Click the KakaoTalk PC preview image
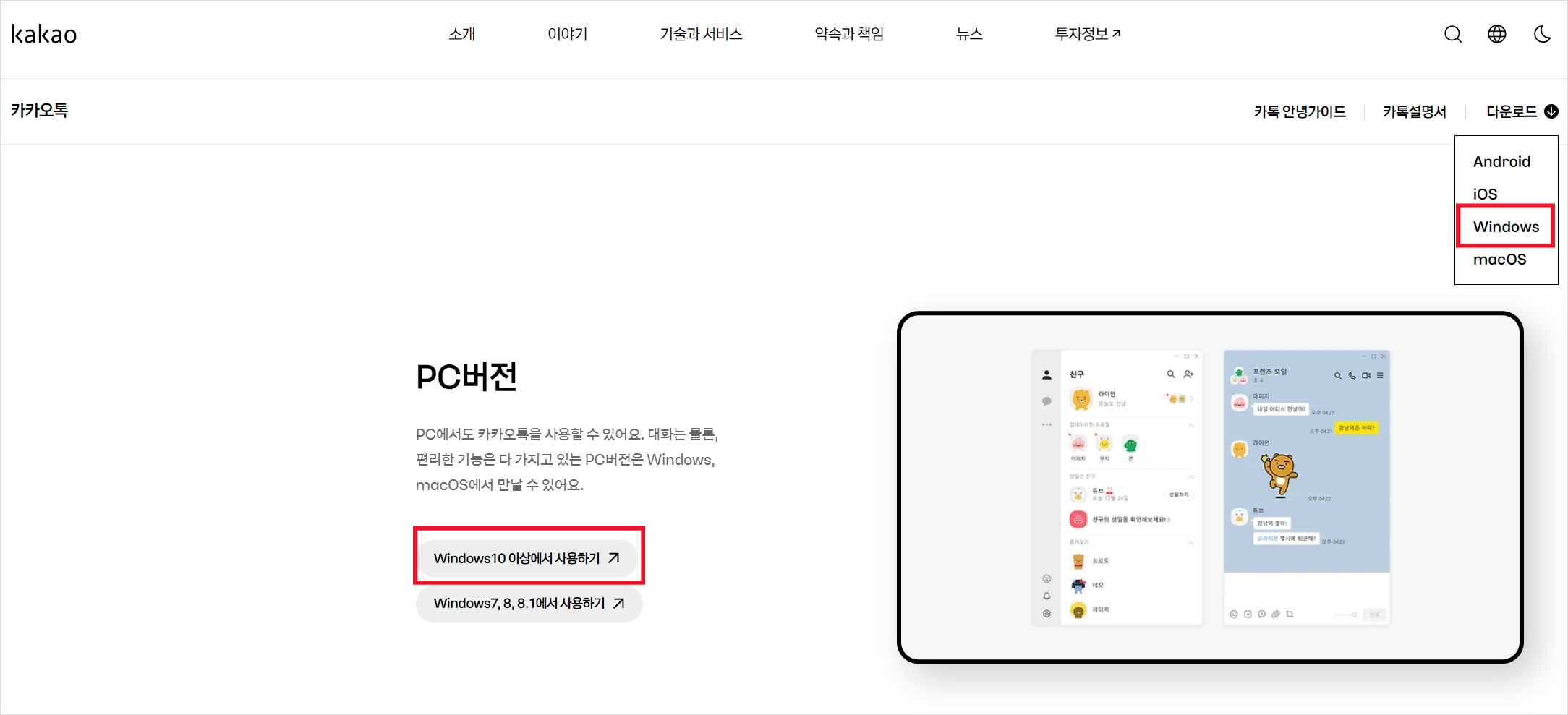Viewport: 1568px width, 715px height. 1210,487
